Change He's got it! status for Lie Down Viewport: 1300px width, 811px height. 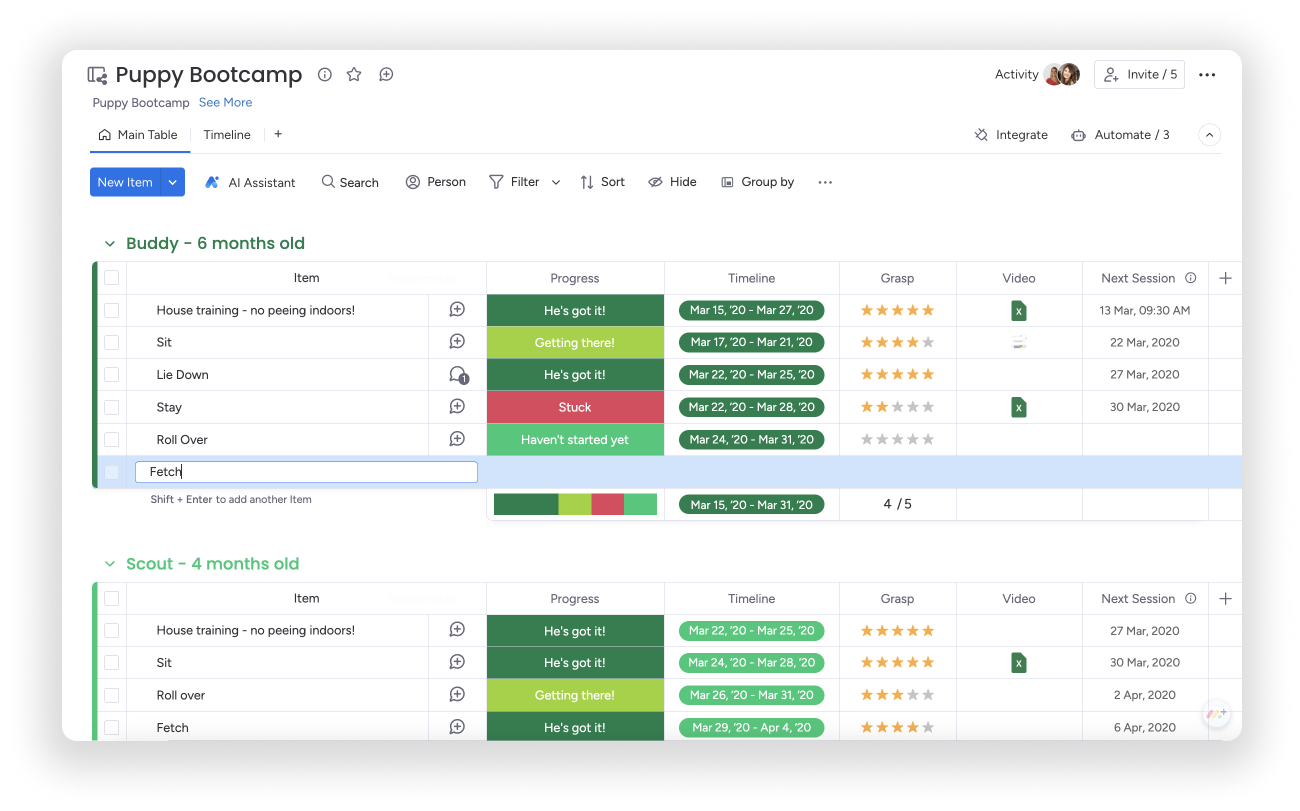tap(575, 375)
